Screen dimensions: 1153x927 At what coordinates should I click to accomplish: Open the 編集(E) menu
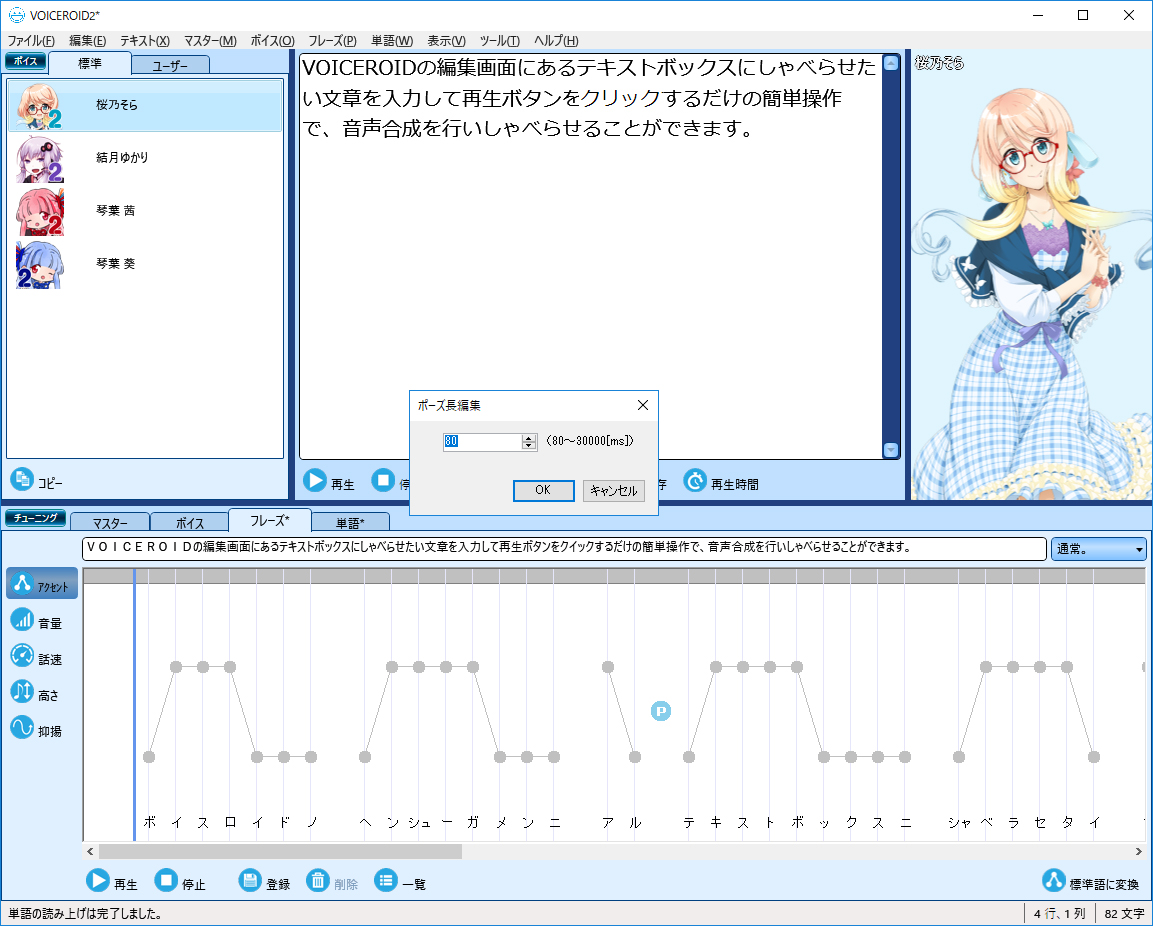click(x=88, y=40)
